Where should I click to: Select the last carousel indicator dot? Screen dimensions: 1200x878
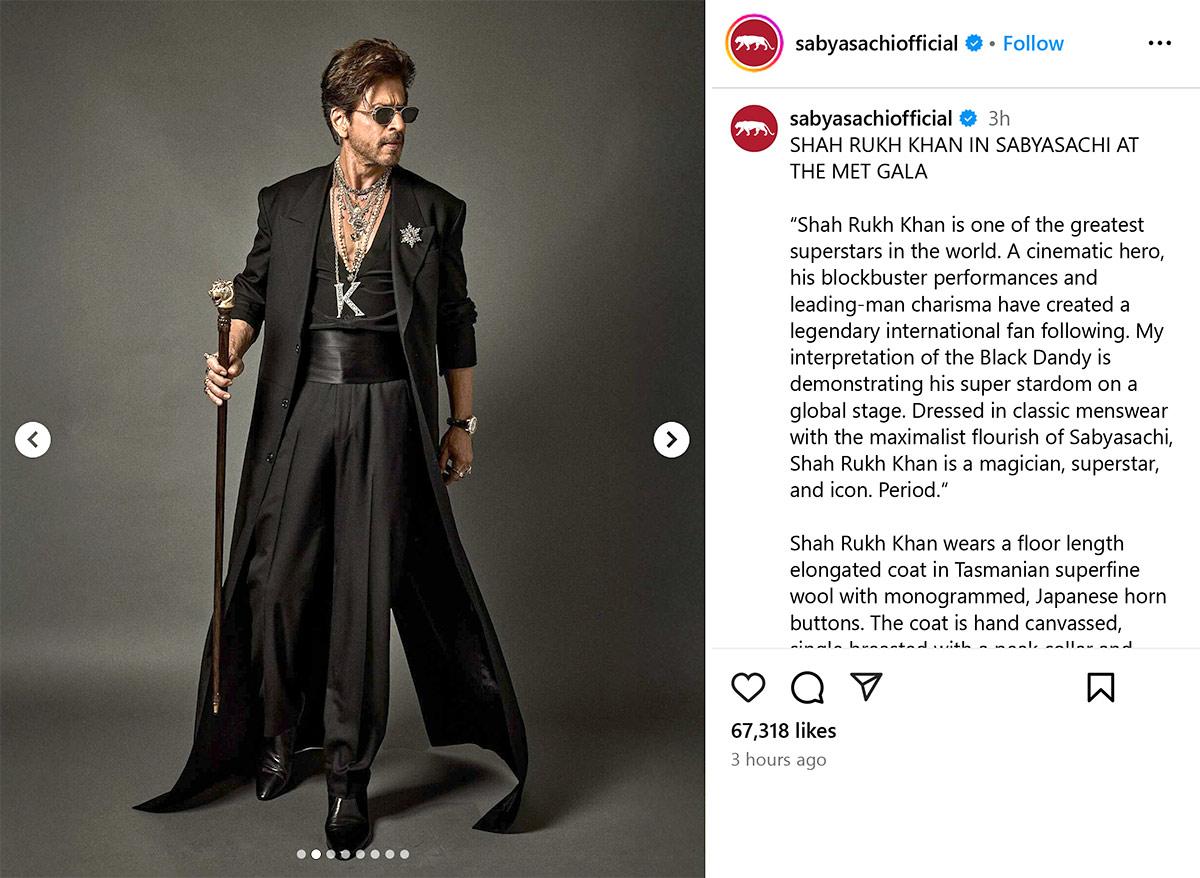pyautogui.click(x=404, y=854)
